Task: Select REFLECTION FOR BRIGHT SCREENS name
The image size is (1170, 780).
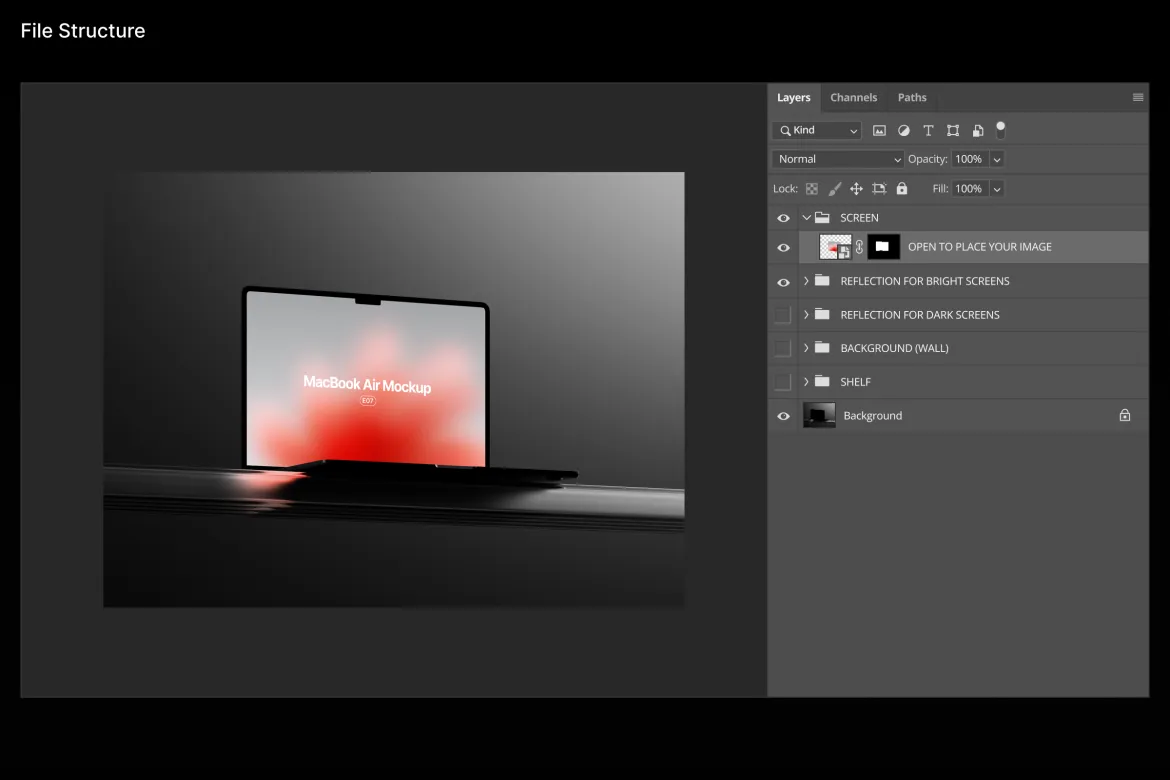Action: (925, 281)
